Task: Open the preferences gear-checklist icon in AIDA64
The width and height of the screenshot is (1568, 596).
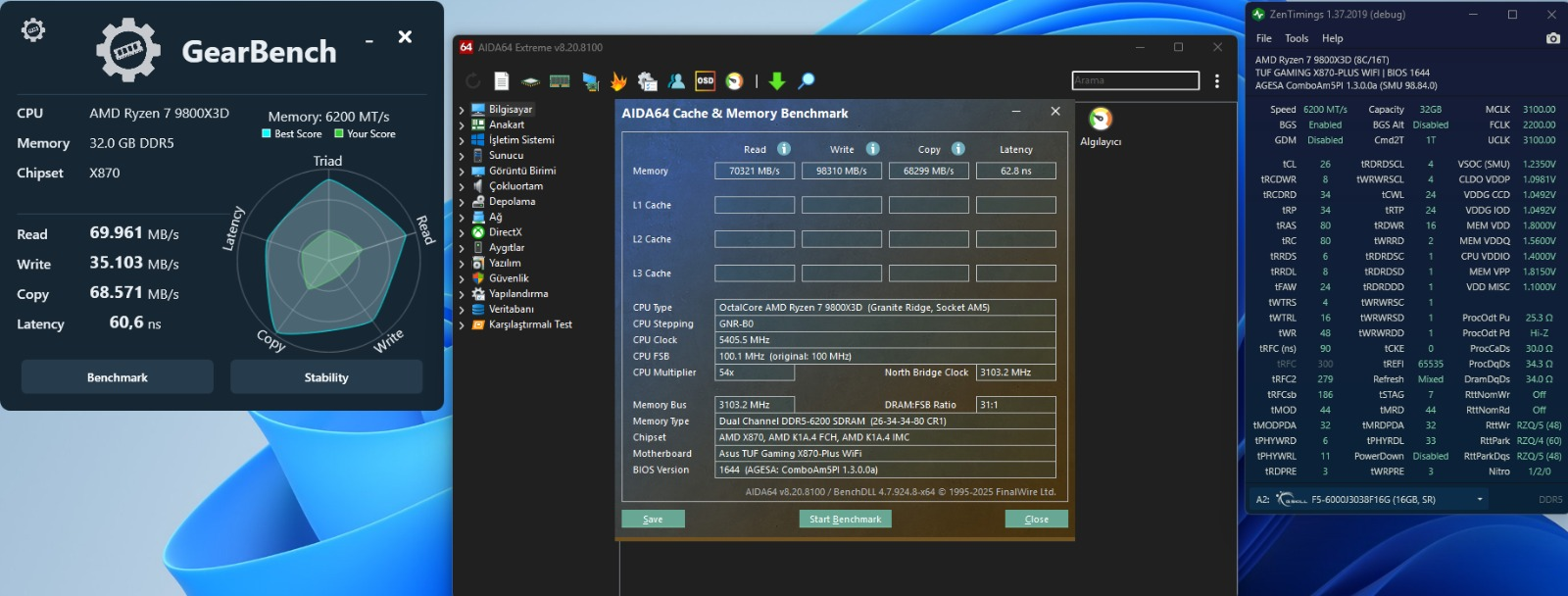Action: tap(647, 81)
